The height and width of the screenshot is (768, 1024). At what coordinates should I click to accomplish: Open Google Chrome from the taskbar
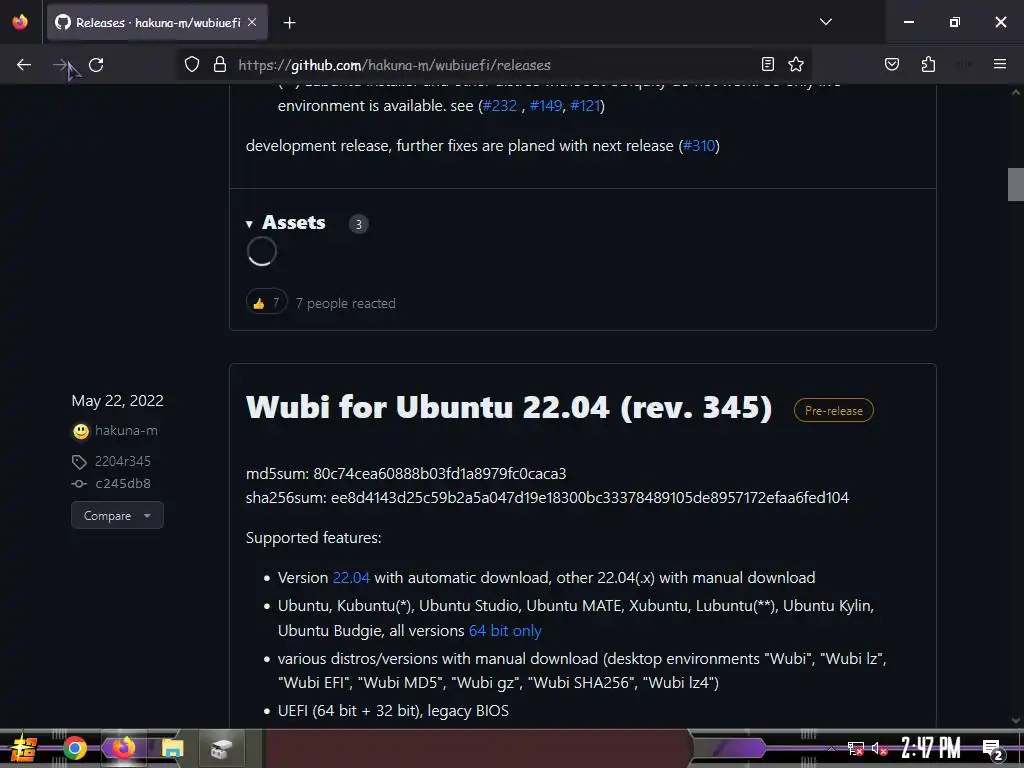click(75, 748)
